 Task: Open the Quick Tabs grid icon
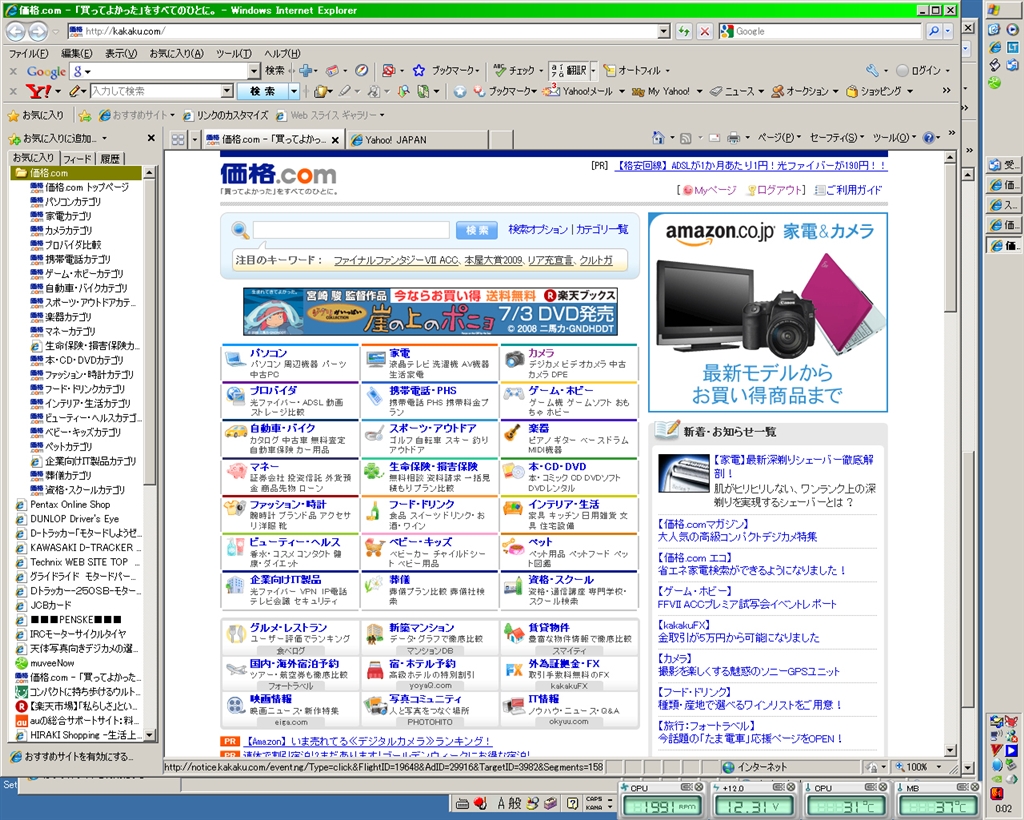[178, 139]
